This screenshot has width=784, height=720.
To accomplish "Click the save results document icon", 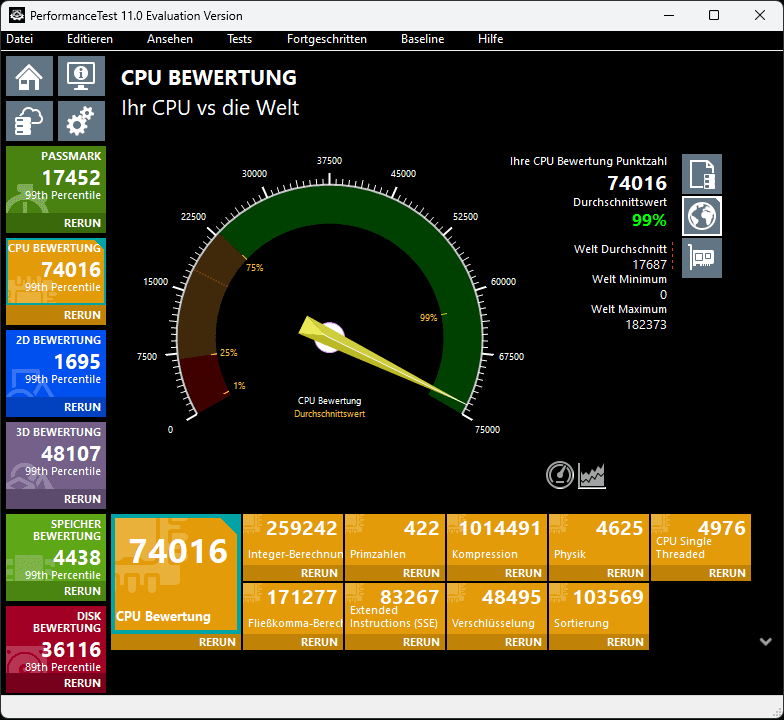I will tap(702, 174).
